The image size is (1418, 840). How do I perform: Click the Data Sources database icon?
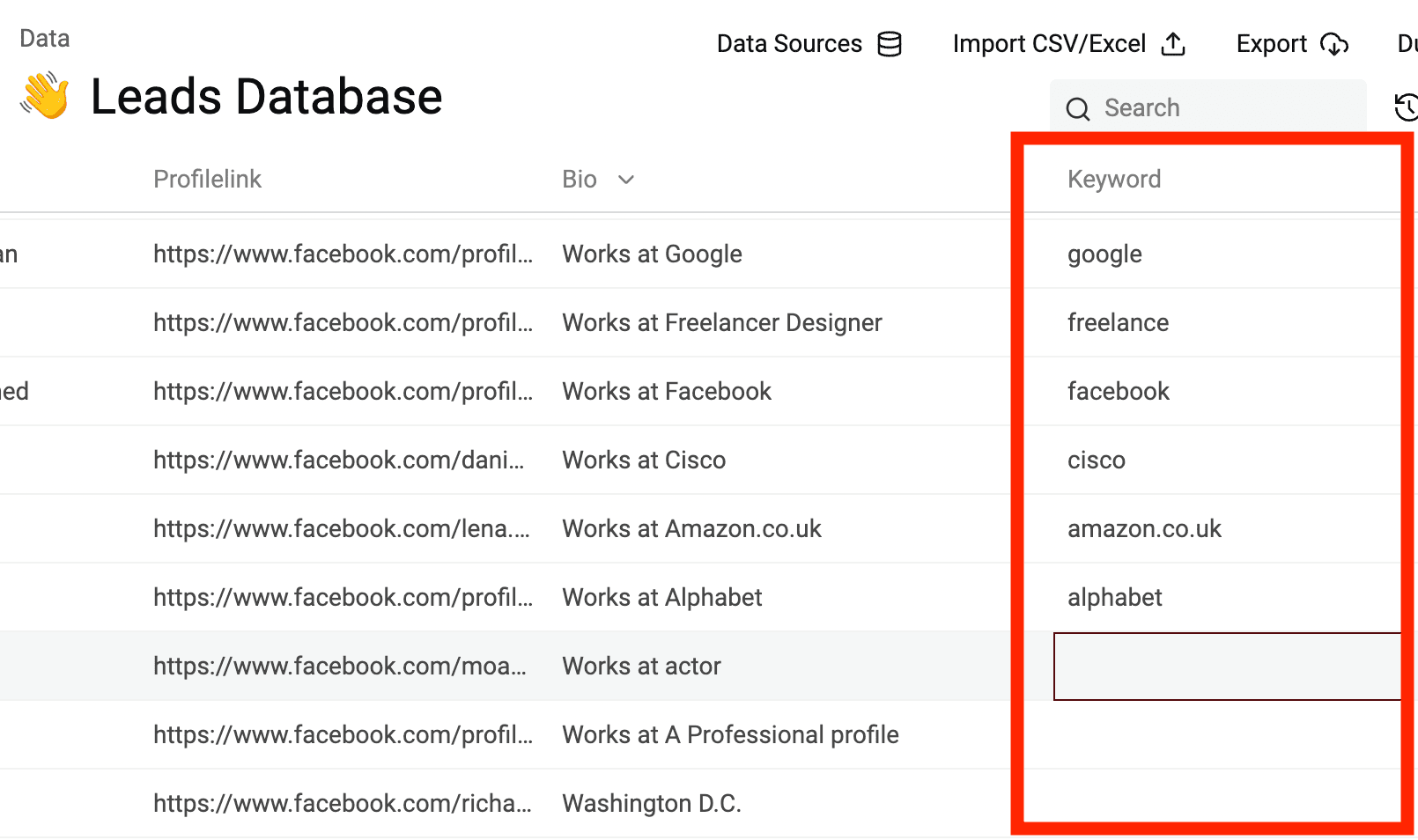tap(890, 44)
